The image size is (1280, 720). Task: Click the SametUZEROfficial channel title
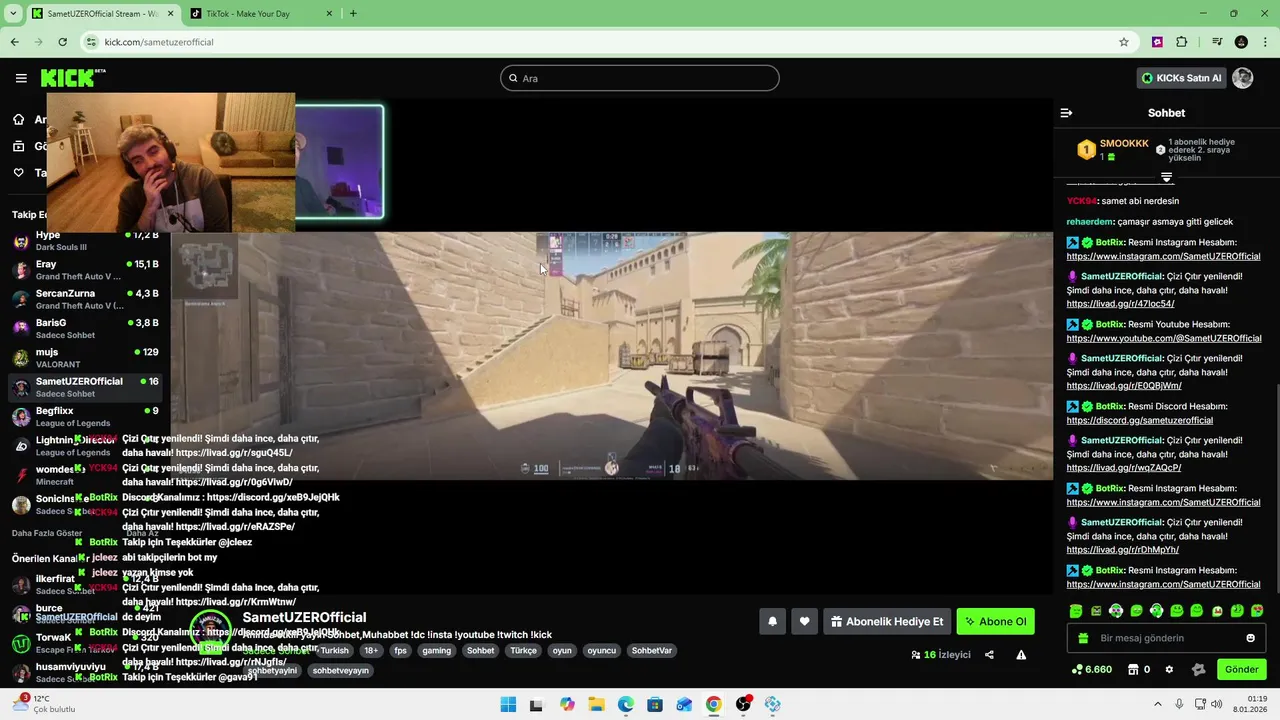pyautogui.click(x=304, y=617)
